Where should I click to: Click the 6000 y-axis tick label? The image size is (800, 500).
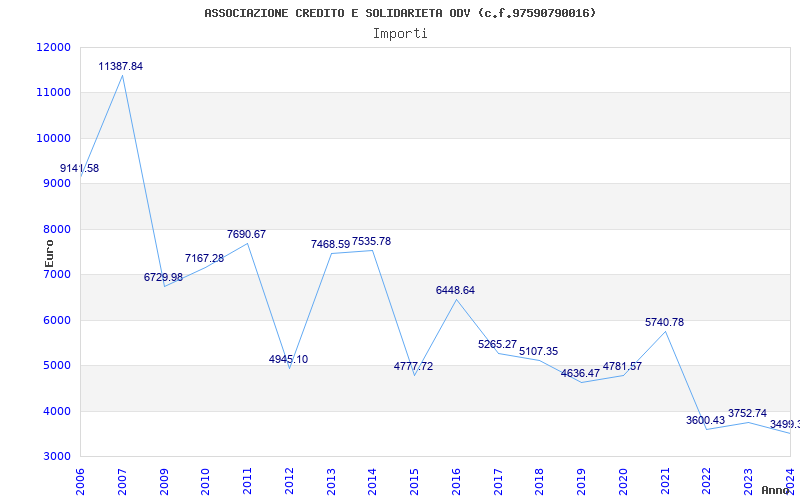(57, 320)
